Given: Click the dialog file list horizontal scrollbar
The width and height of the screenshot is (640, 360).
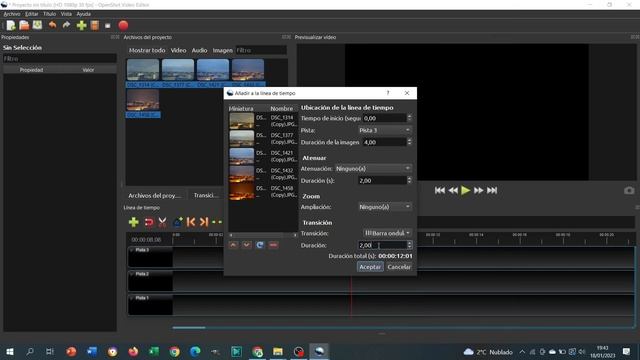Looking at the screenshot, I should pyautogui.click(x=263, y=235).
